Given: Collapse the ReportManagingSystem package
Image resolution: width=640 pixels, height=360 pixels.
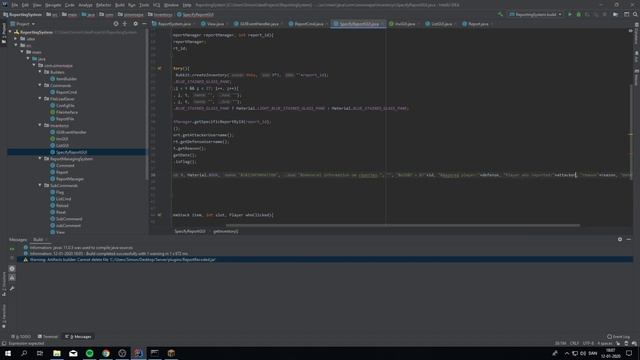Looking at the screenshot, I should (x=40, y=158).
